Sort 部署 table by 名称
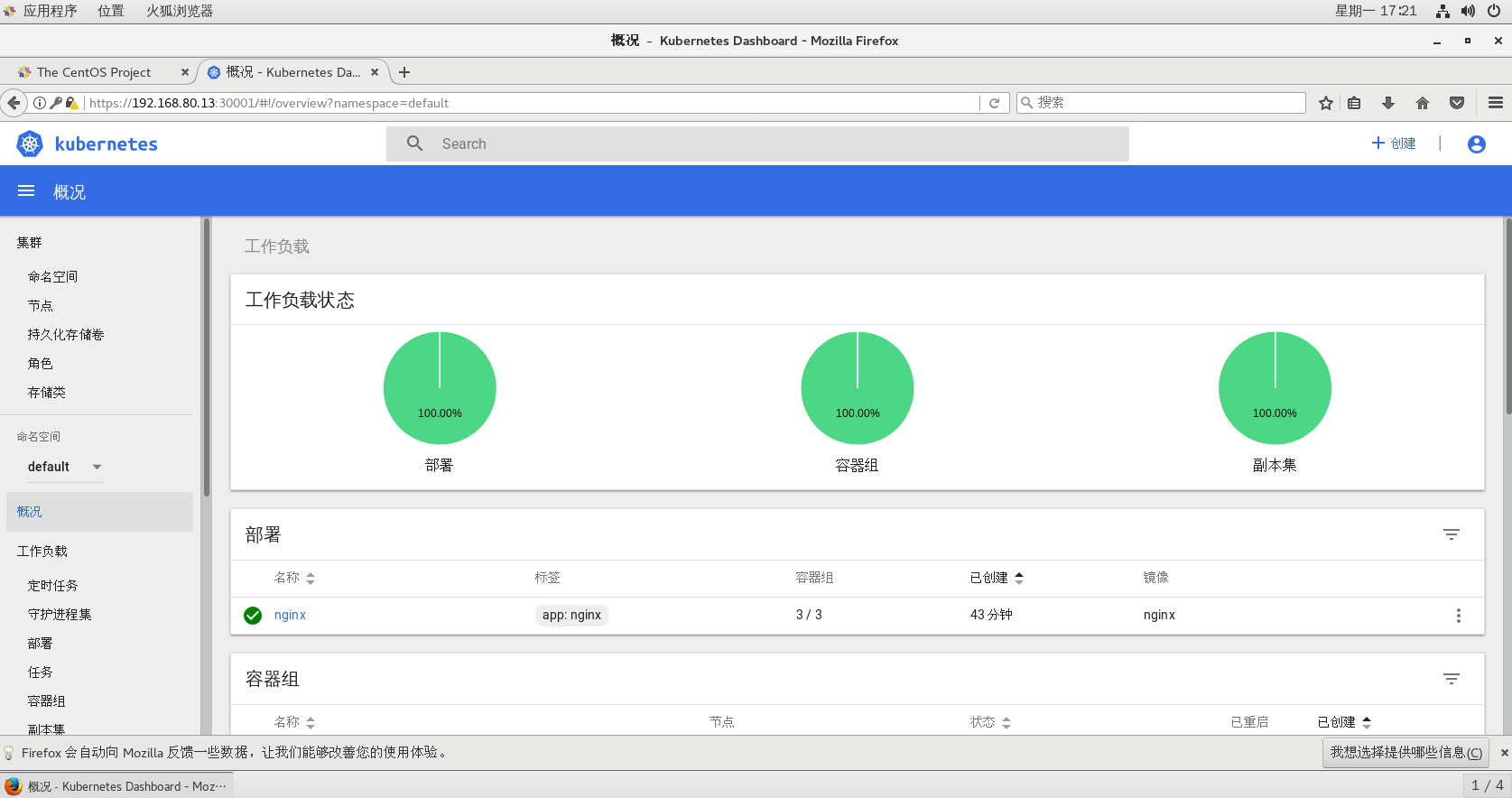This screenshot has width=1512, height=798. click(x=294, y=578)
